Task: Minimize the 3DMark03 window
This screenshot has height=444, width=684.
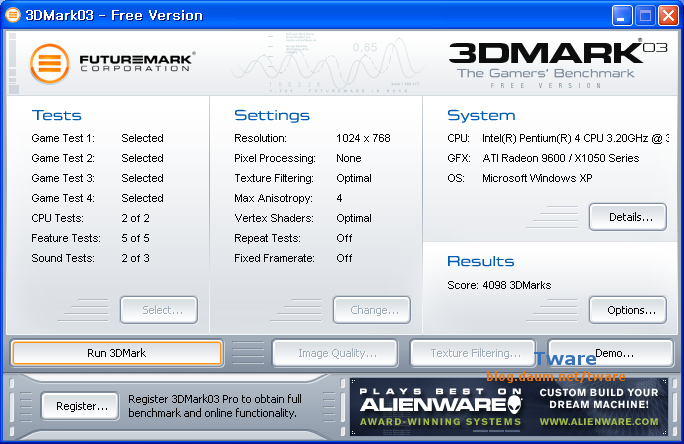Action: (622, 16)
